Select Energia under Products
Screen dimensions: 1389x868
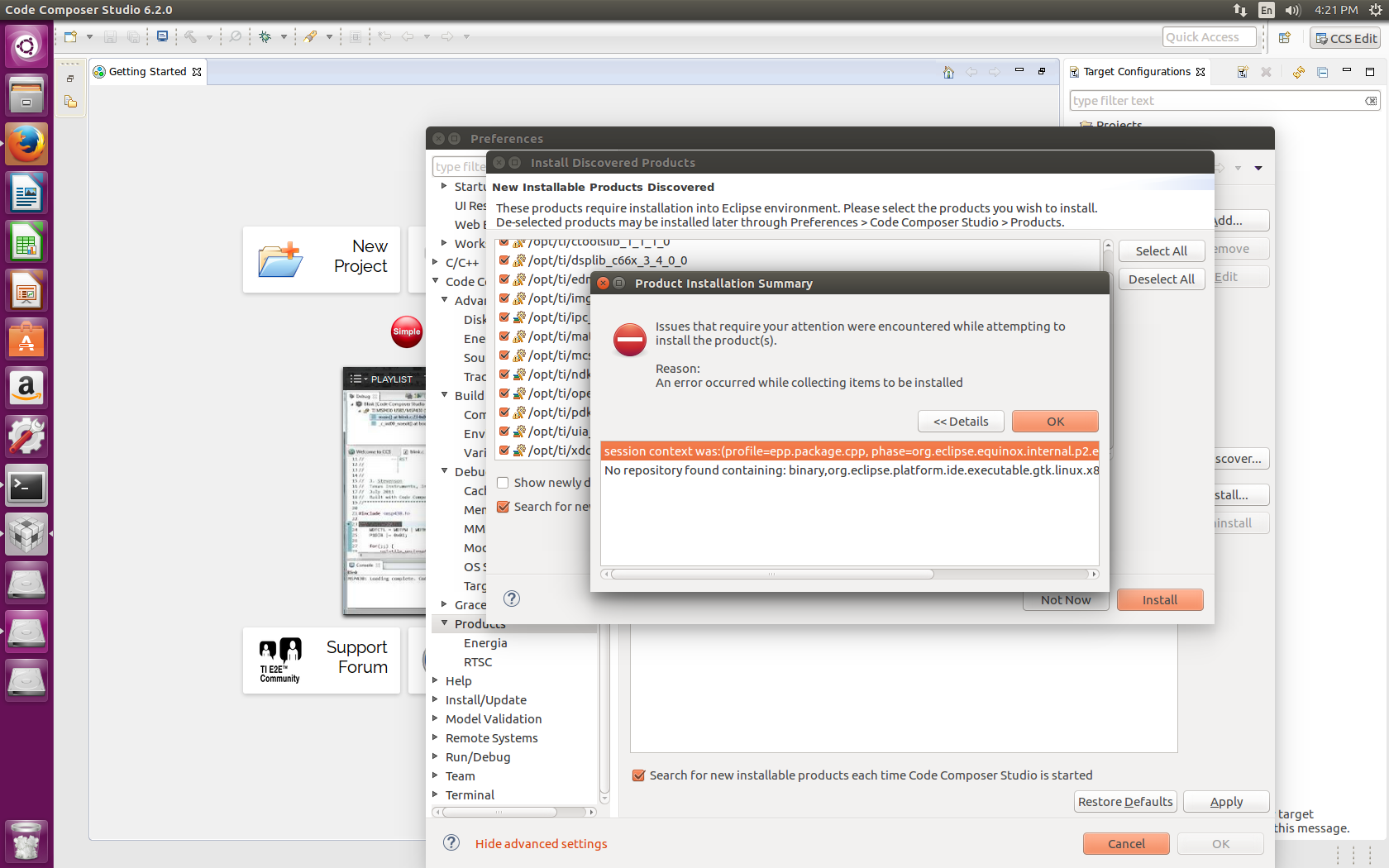[485, 643]
